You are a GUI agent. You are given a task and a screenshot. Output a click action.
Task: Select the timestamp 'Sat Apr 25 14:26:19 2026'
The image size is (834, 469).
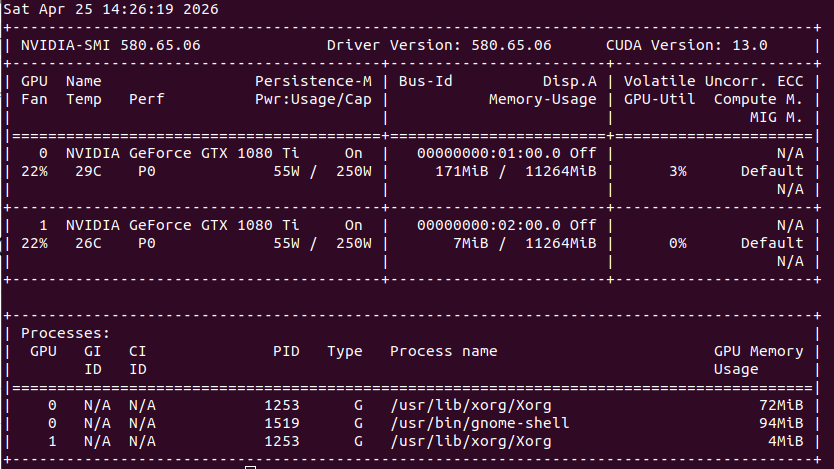click(111, 9)
